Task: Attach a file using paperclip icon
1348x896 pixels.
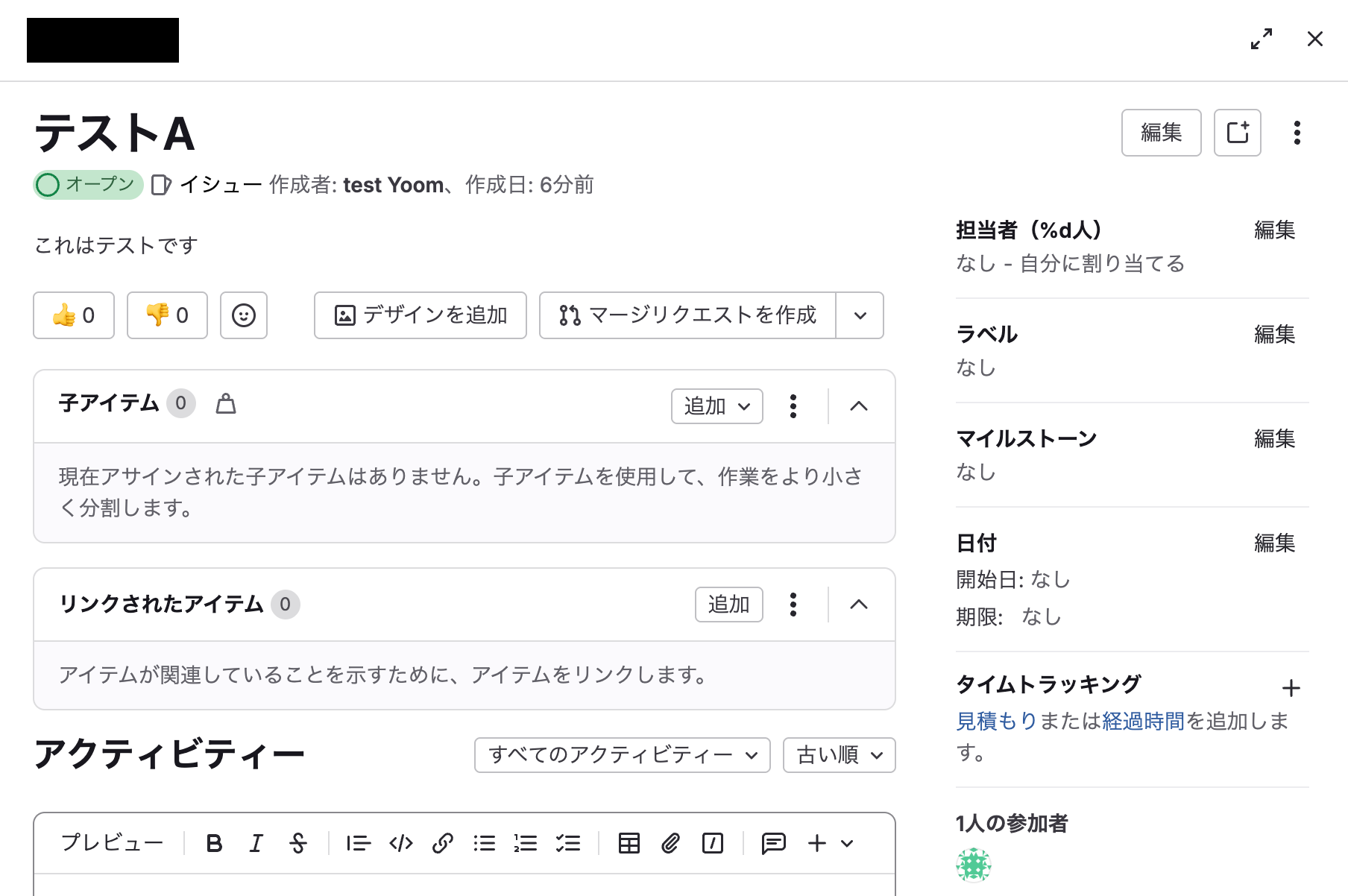Action: [x=670, y=843]
